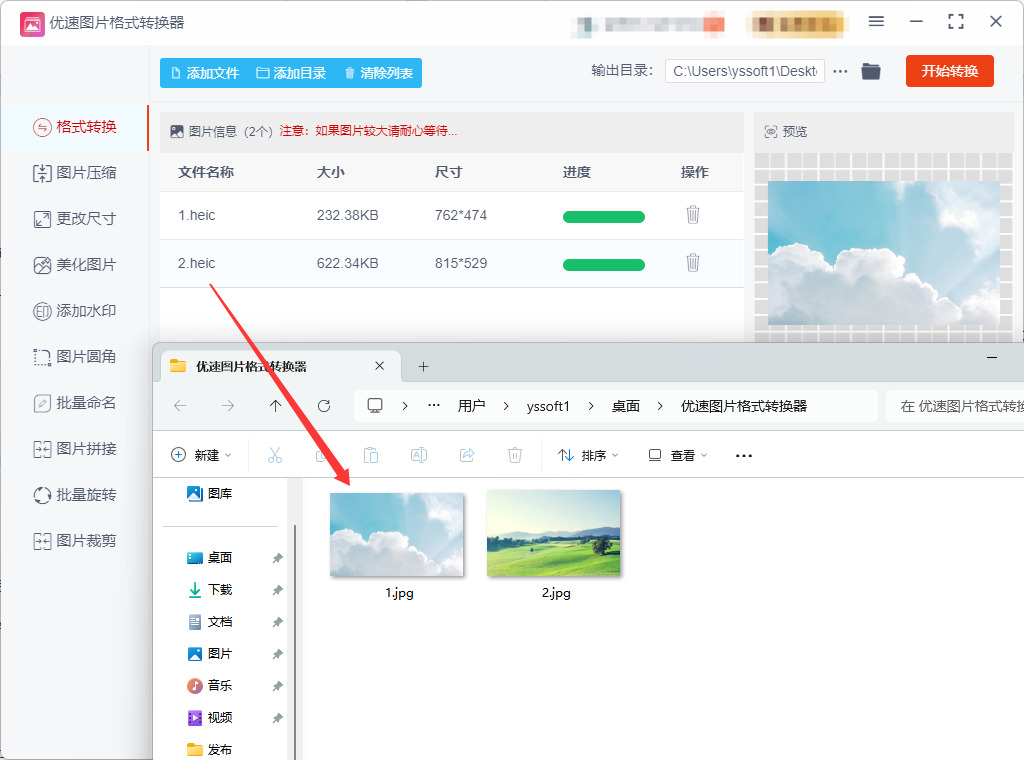Image resolution: width=1024 pixels, height=760 pixels.
Task: Expand chevron after 用户 in address bar
Action: (506, 406)
